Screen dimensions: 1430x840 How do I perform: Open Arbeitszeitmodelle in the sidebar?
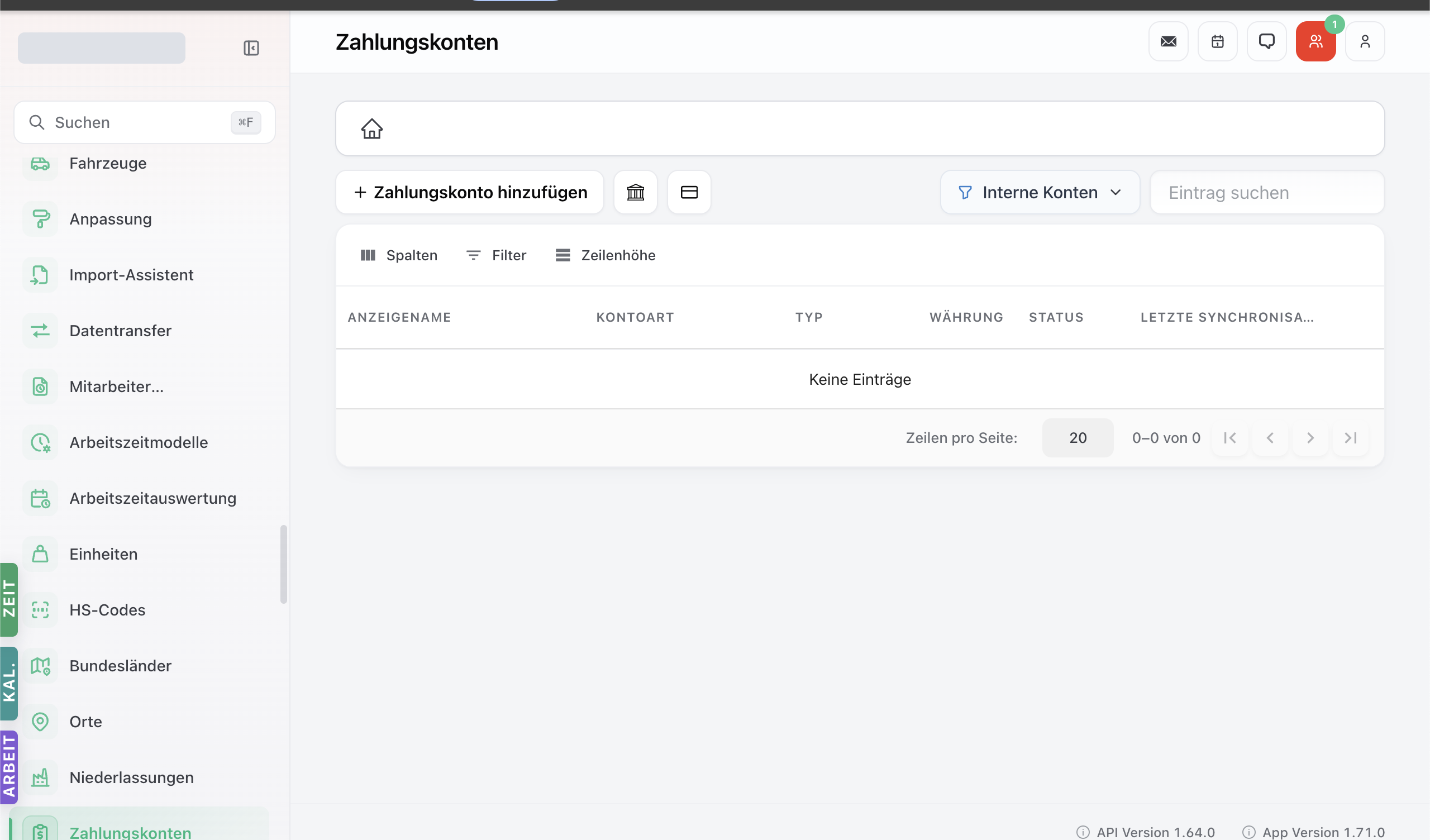[x=139, y=442]
